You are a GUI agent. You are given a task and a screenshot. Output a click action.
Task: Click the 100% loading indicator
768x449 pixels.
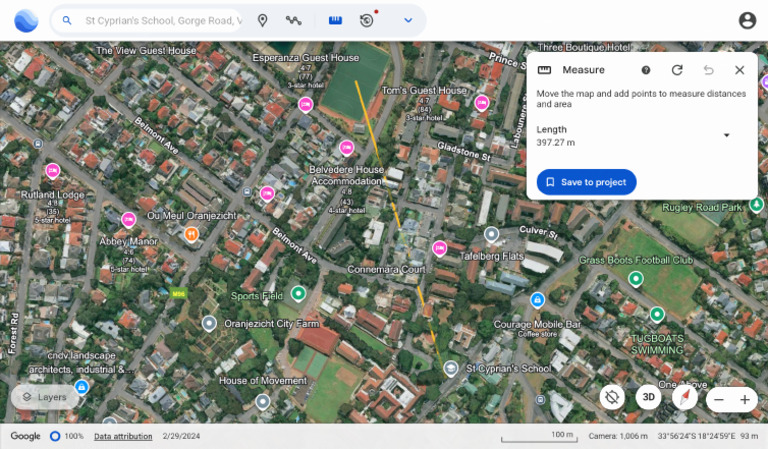pos(67,436)
